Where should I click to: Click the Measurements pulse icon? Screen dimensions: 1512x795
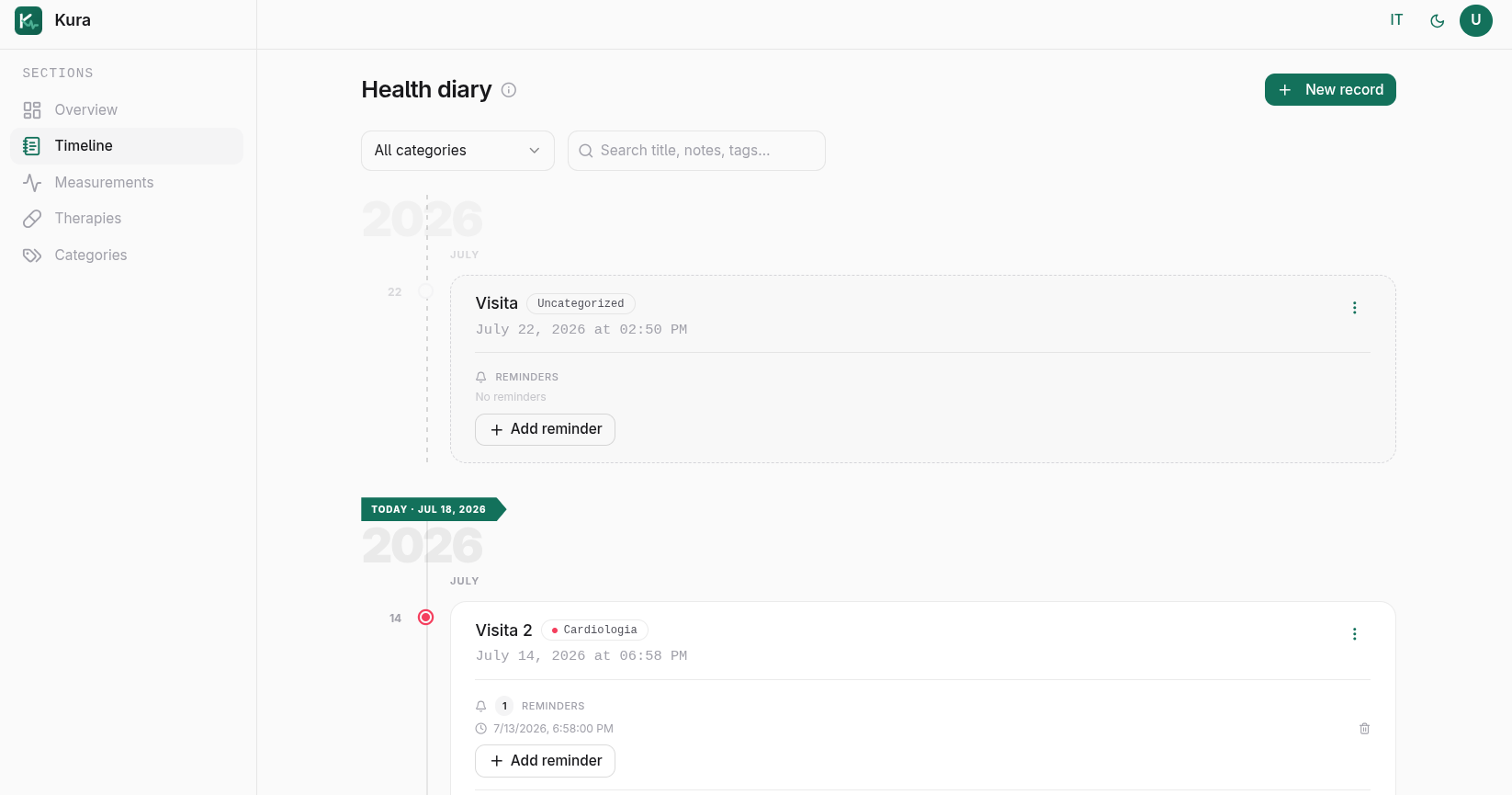click(x=32, y=183)
